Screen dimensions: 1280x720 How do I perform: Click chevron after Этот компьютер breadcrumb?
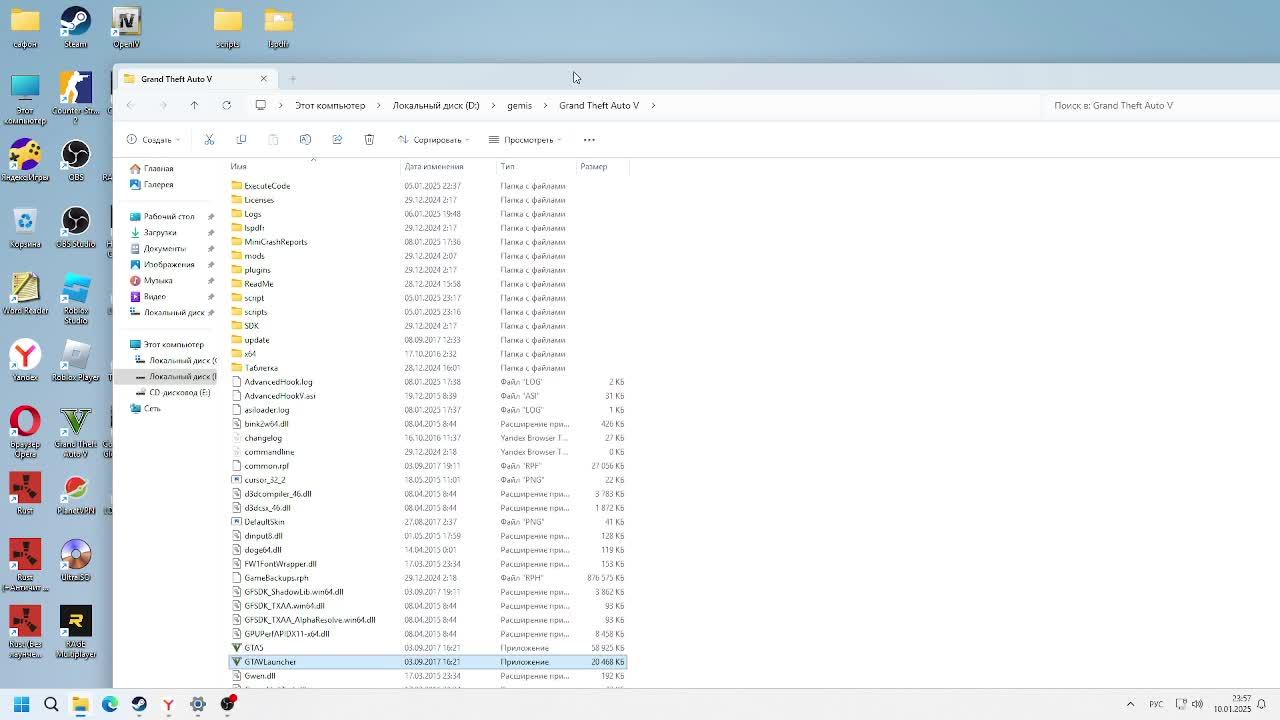click(378, 105)
